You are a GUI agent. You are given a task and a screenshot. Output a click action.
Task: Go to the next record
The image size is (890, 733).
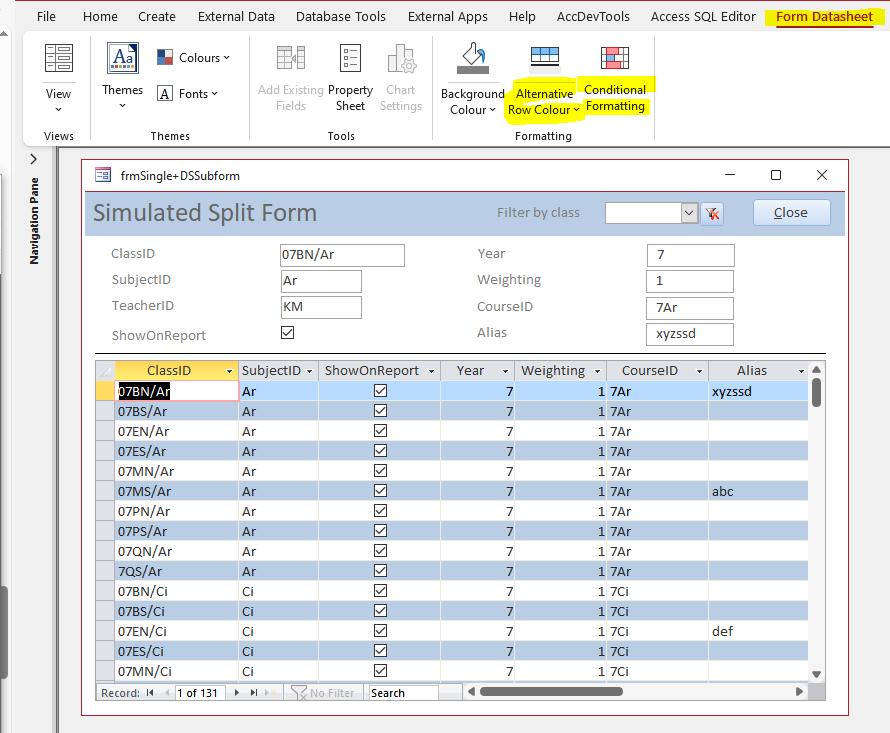click(237, 693)
